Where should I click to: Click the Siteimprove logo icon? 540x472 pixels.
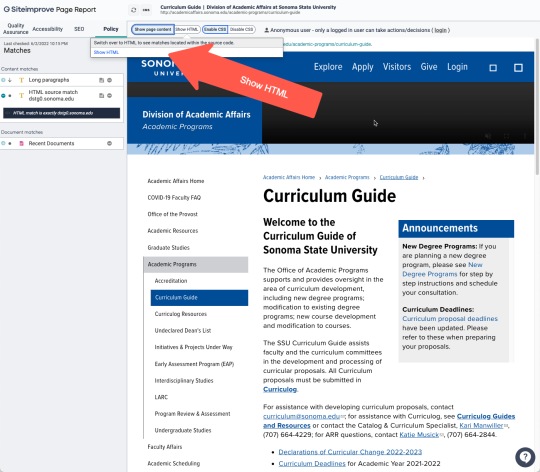[7, 9]
